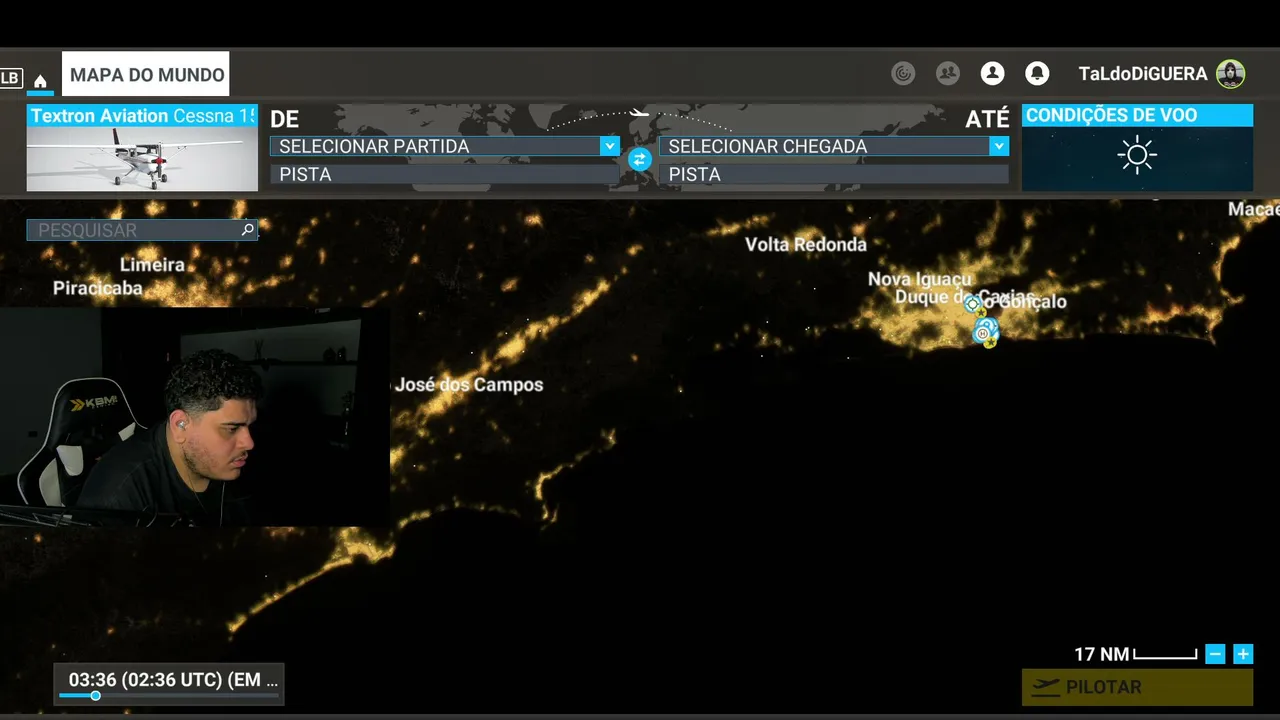Screen dimensions: 1280x720
Task: Select José dos Campos map label
Action: (469, 385)
